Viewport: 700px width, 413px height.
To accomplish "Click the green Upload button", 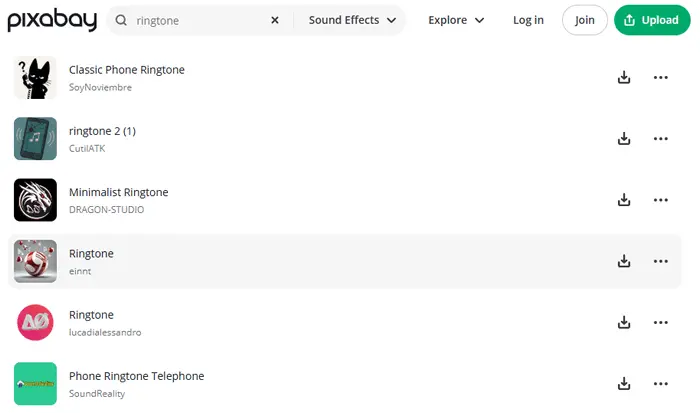I will (651, 20).
